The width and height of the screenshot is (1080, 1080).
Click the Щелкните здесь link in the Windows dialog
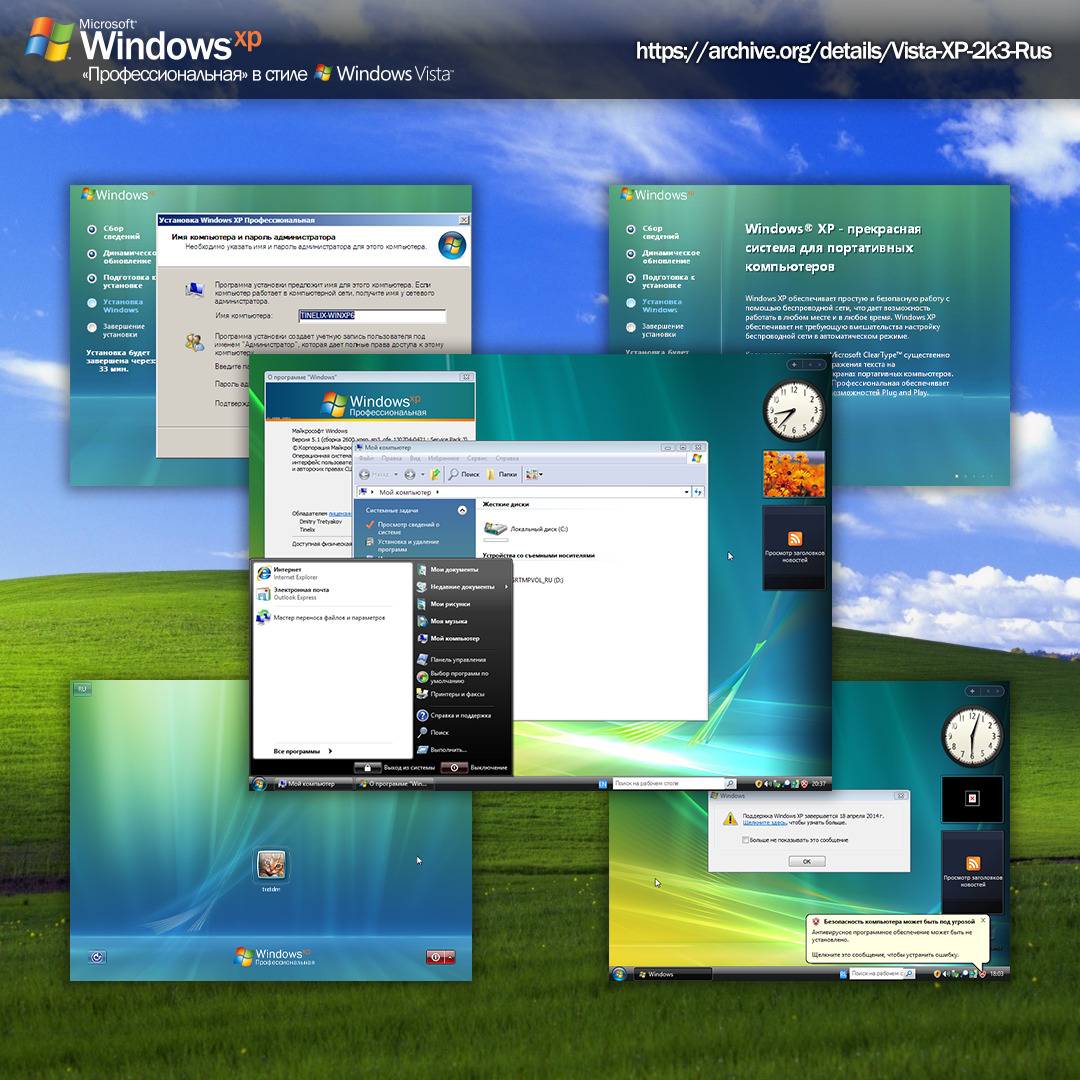(765, 822)
